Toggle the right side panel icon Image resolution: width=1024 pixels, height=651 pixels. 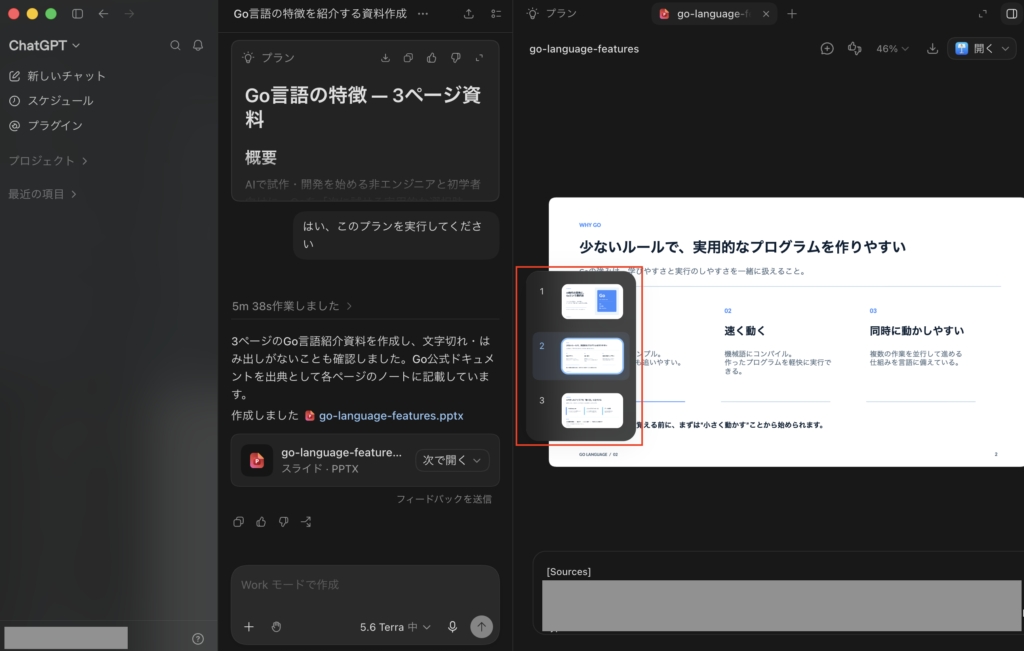(1011, 14)
